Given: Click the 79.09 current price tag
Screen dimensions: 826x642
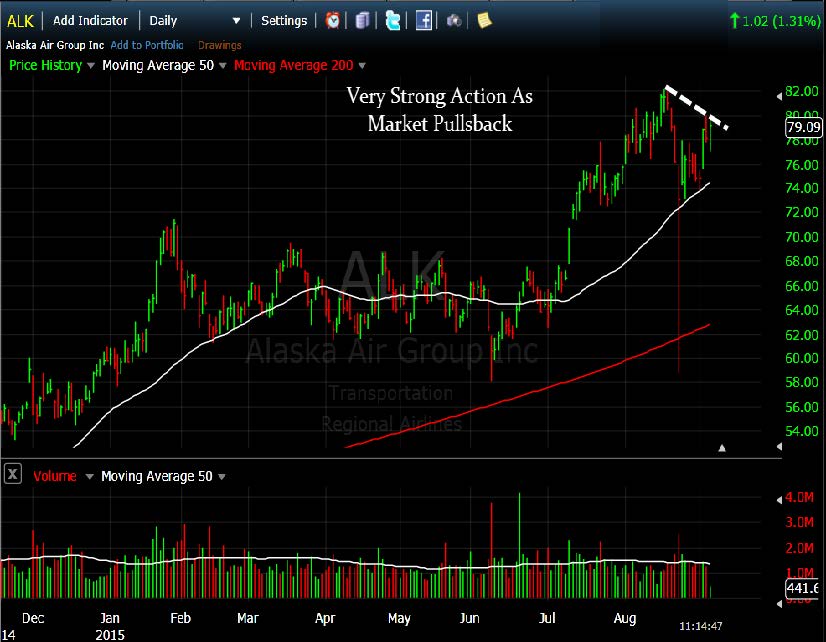Looking at the screenshot, I should click(804, 127).
